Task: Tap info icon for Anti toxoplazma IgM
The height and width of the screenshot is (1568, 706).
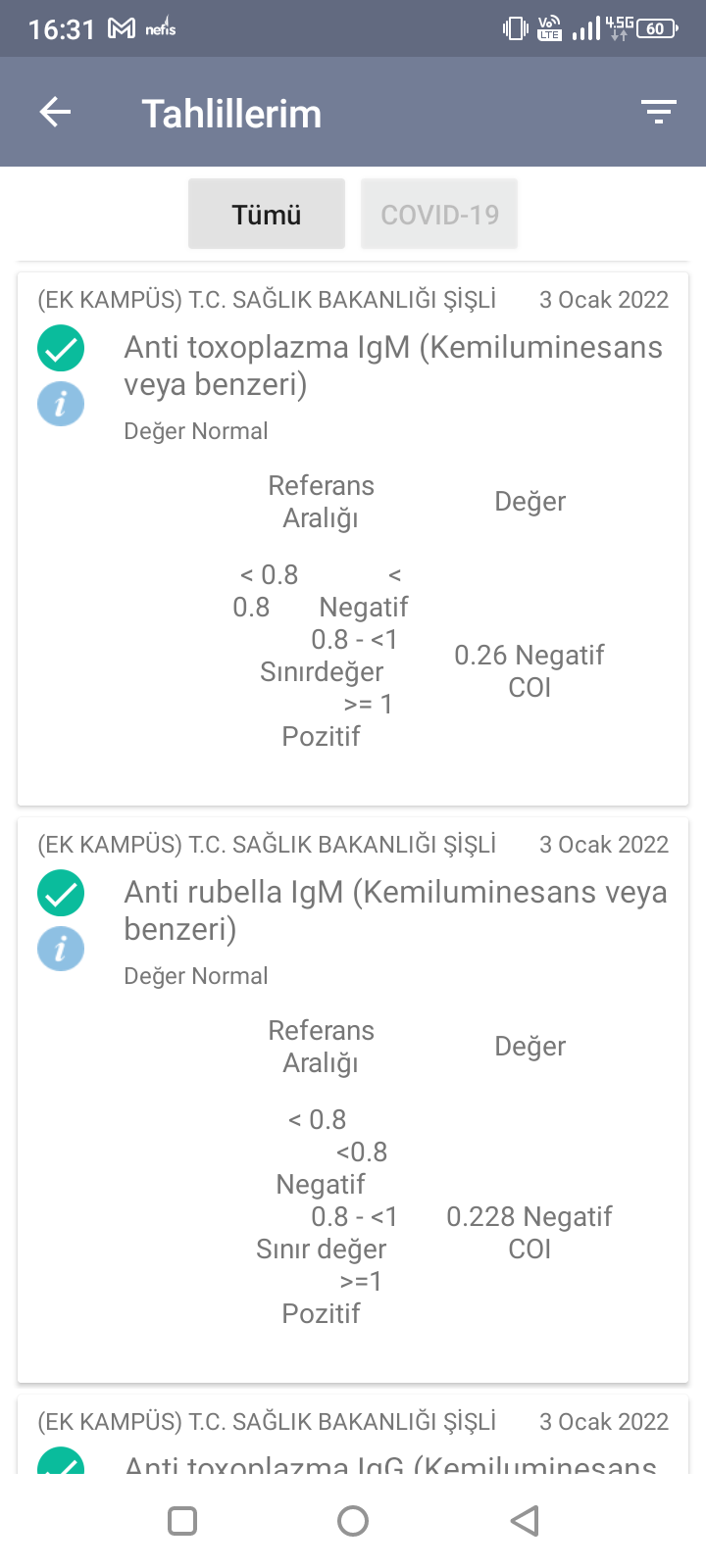Action: click(x=61, y=404)
